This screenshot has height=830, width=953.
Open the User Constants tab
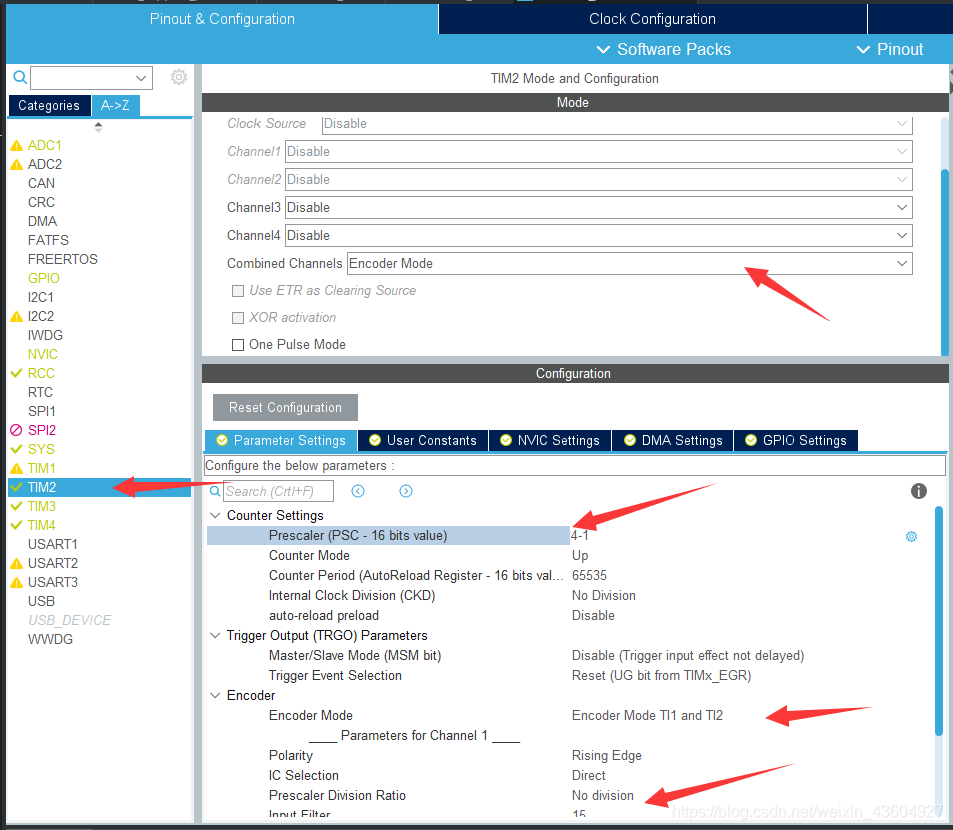pyautogui.click(x=423, y=441)
